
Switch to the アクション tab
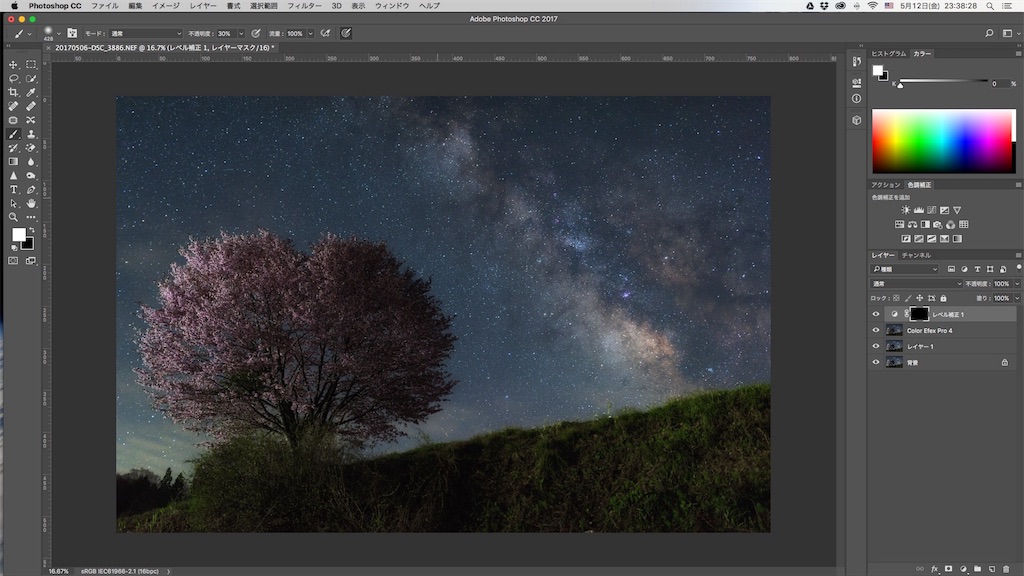click(886, 185)
